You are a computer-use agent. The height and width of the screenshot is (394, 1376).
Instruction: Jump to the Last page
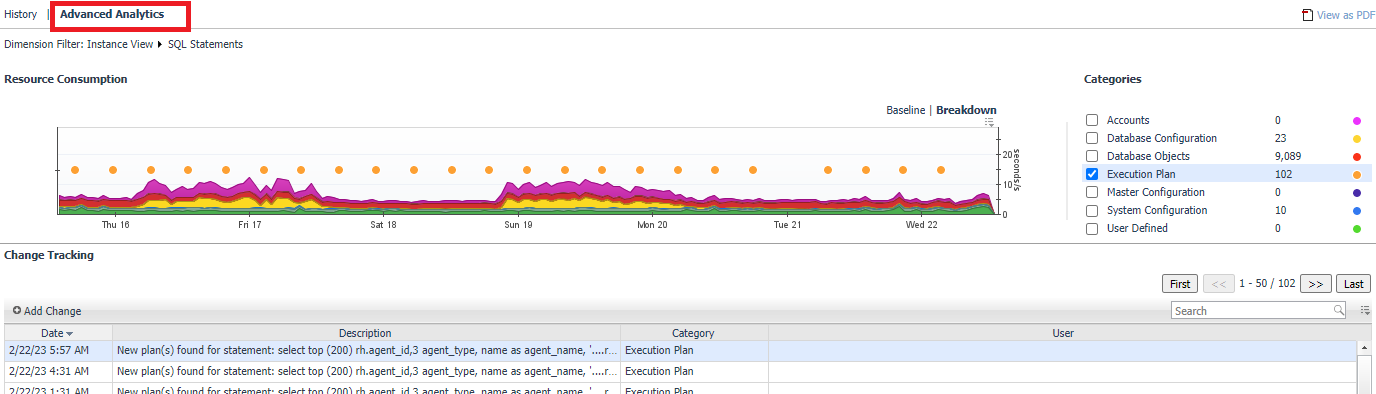[x=1353, y=284]
